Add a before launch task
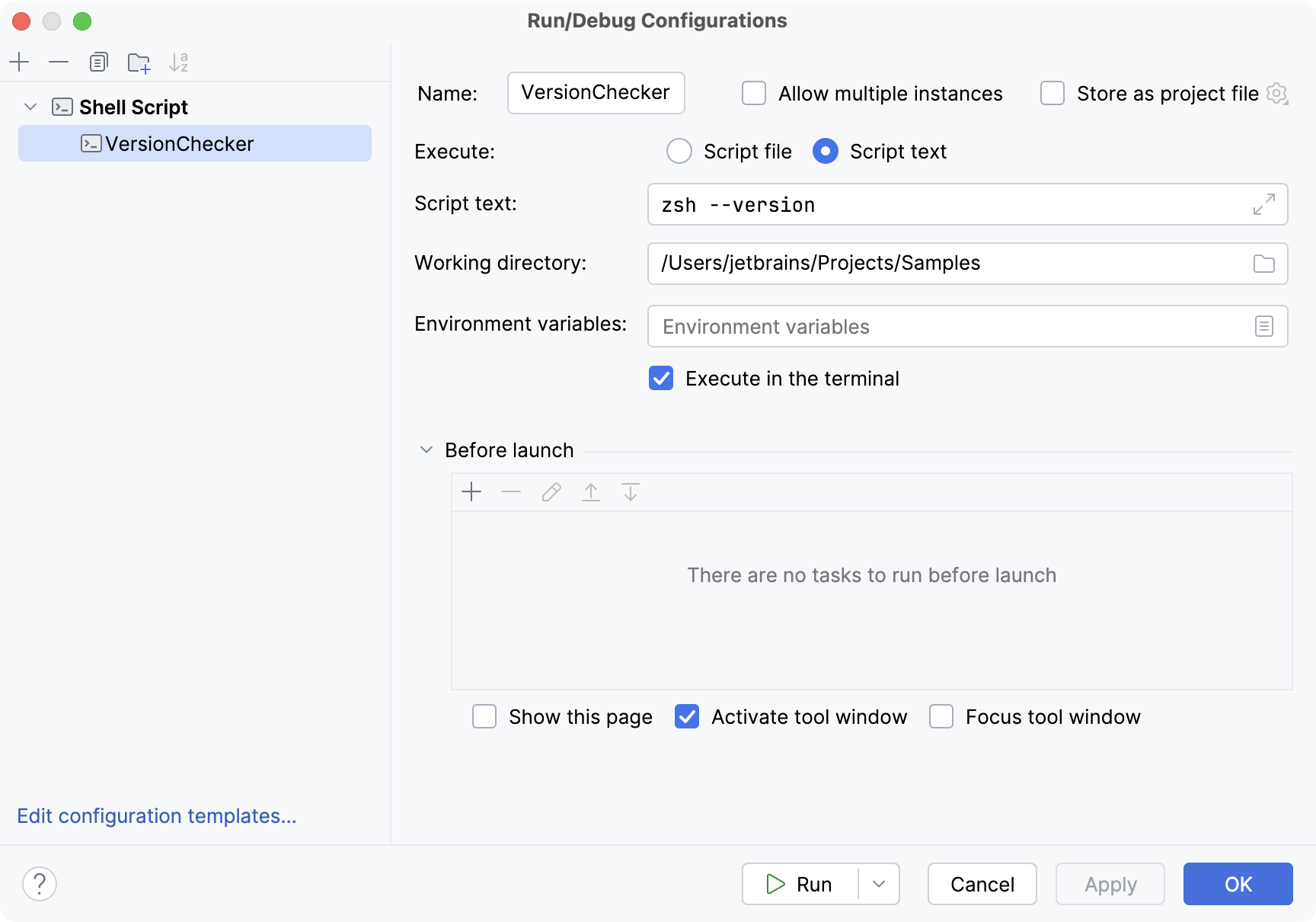 coord(471,492)
